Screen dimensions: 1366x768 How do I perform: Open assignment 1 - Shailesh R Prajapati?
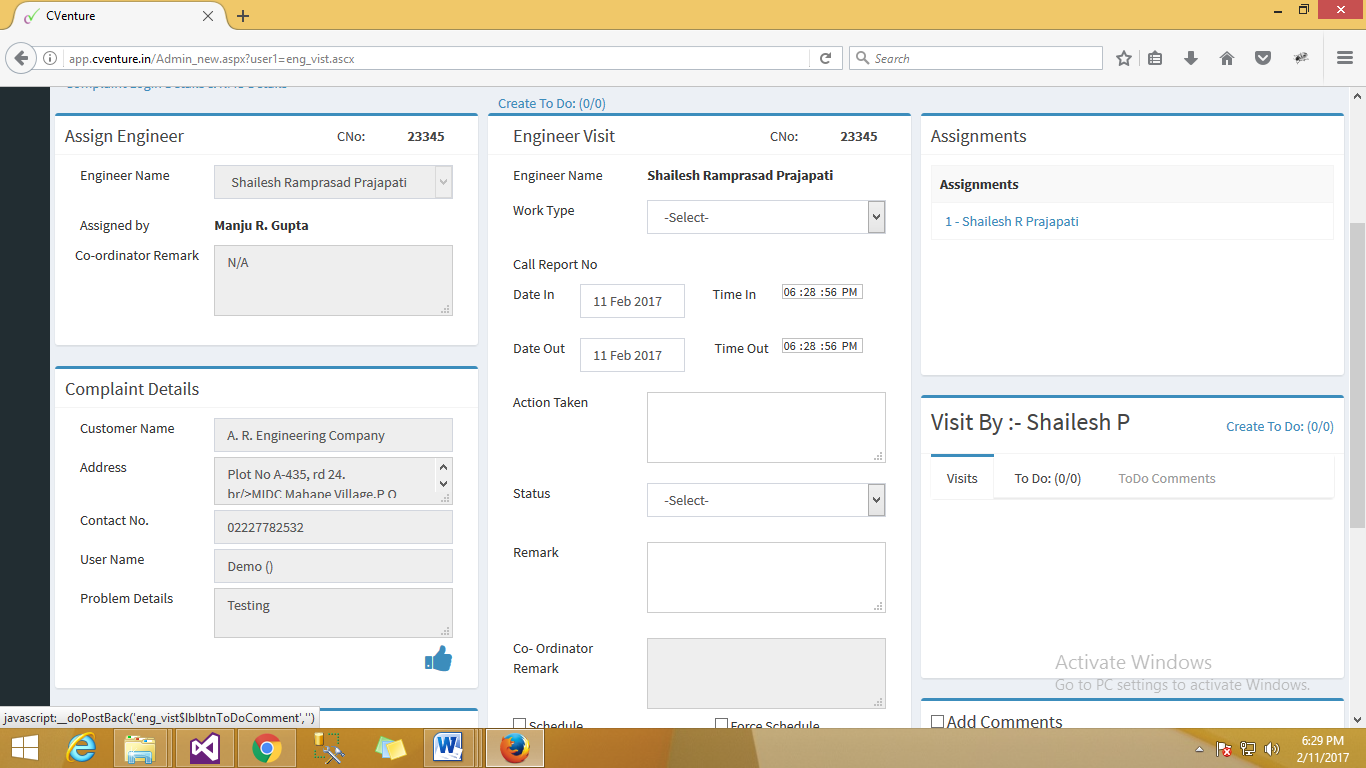(x=1012, y=221)
